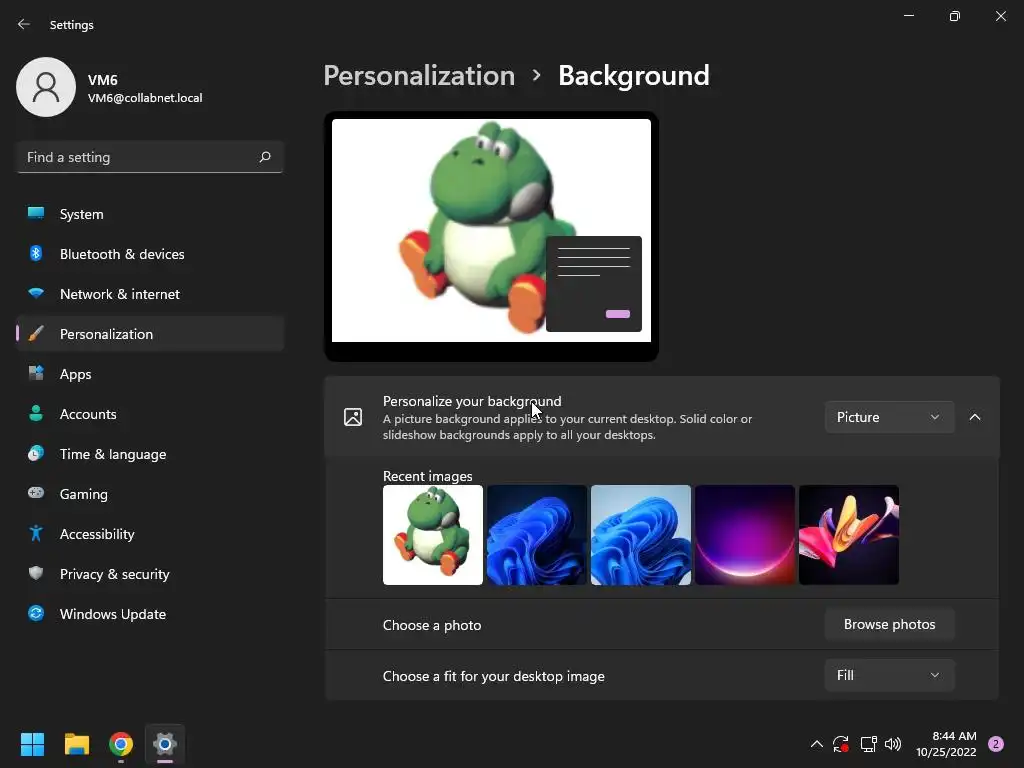Click the System monitor icon
Viewport: 1024px width, 768px height.
36,214
